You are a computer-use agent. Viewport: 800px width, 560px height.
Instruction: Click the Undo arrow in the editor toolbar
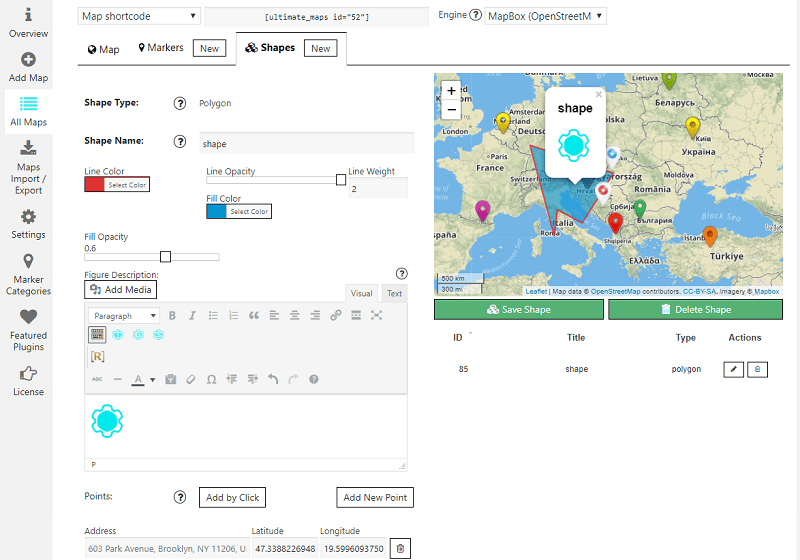[x=273, y=379]
